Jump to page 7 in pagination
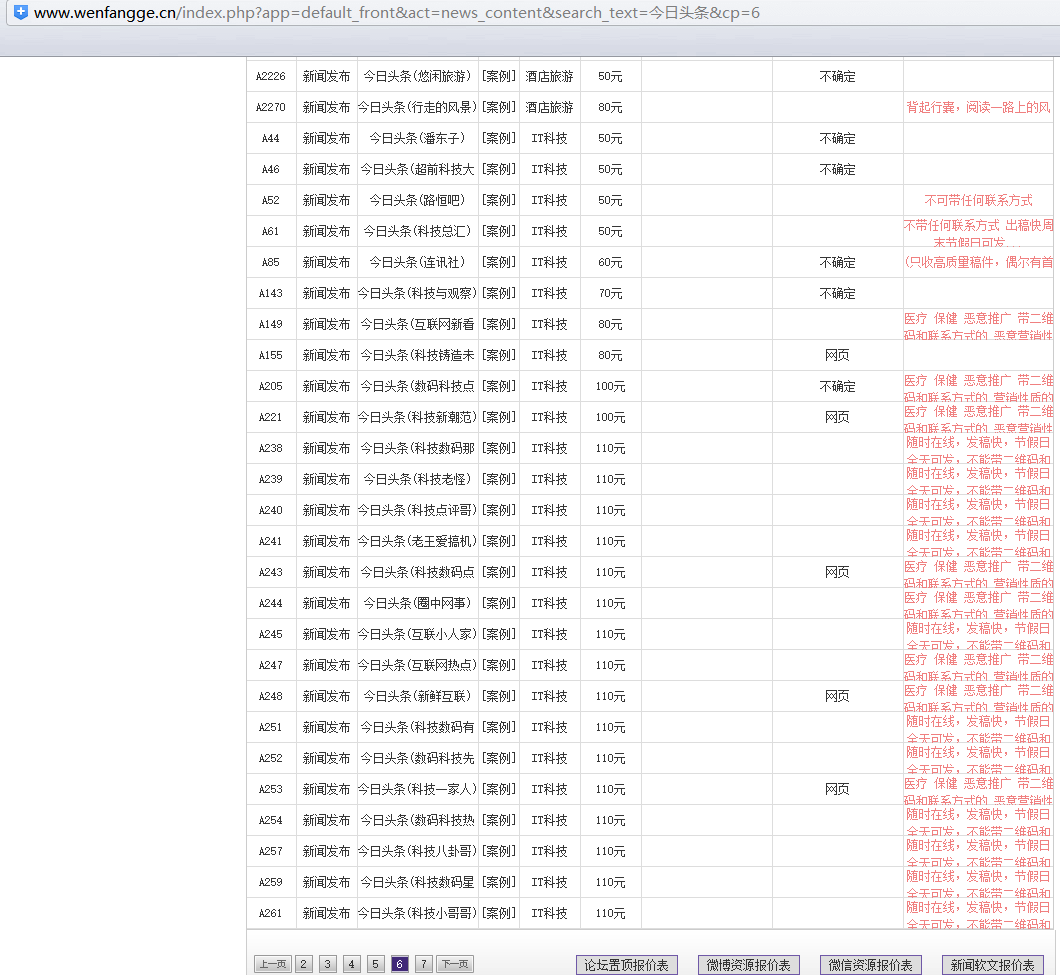This screenshot has width=1060, height=975. (x=424, y=964)
